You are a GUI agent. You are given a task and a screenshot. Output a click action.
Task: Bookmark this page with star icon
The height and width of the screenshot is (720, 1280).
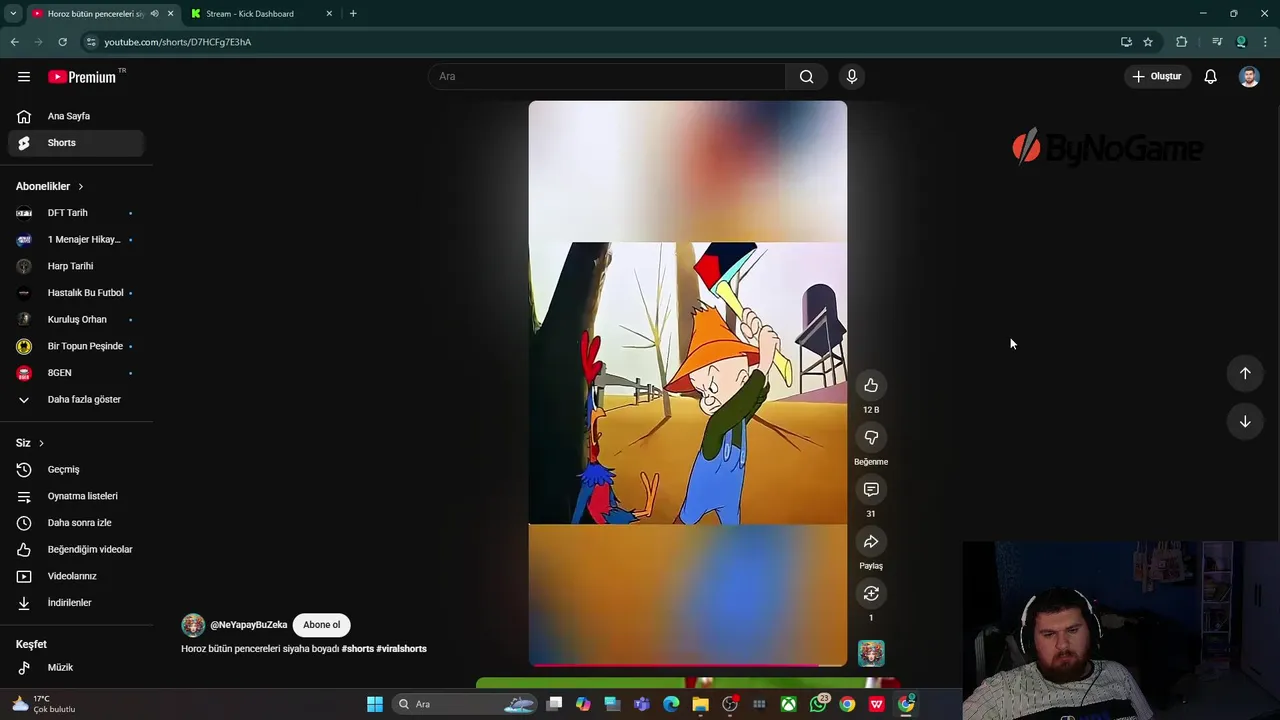[x=1148, y=42]
